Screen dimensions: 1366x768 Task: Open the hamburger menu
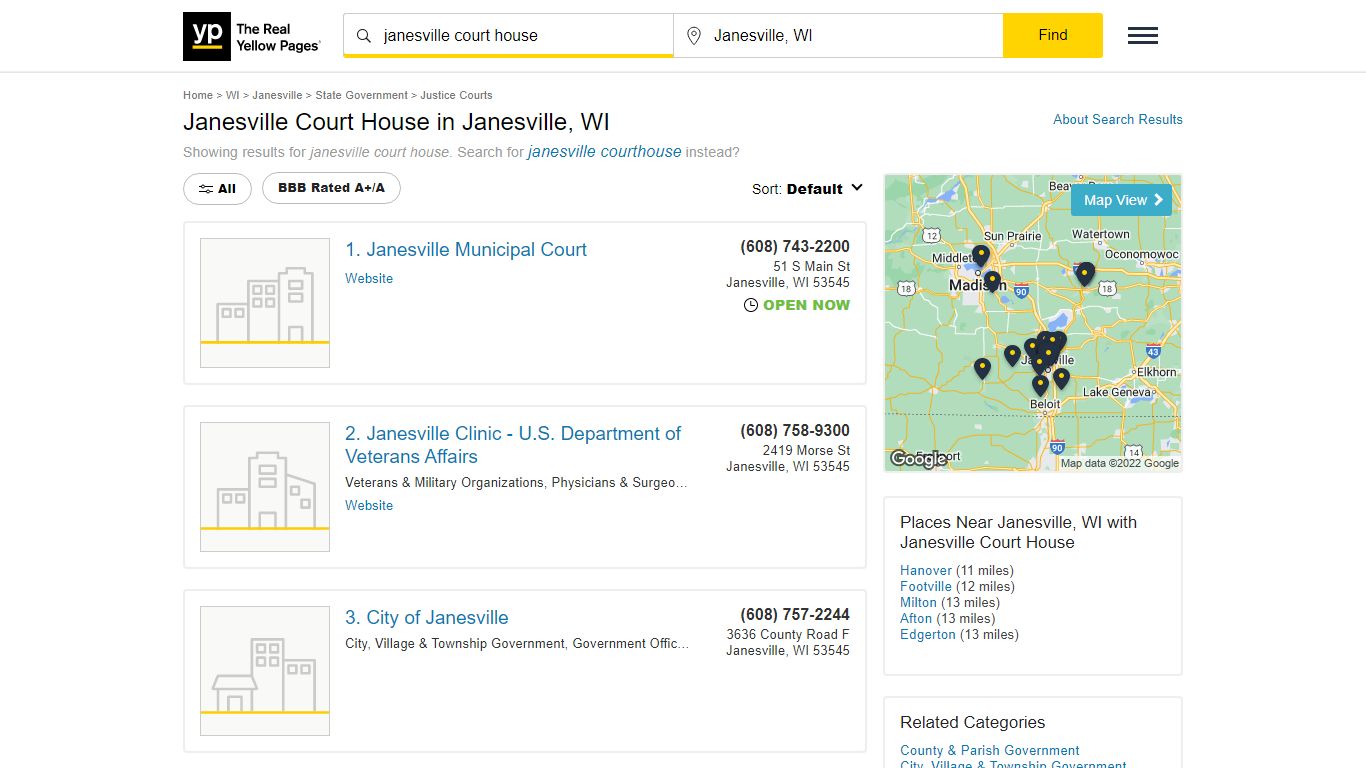1143,36
